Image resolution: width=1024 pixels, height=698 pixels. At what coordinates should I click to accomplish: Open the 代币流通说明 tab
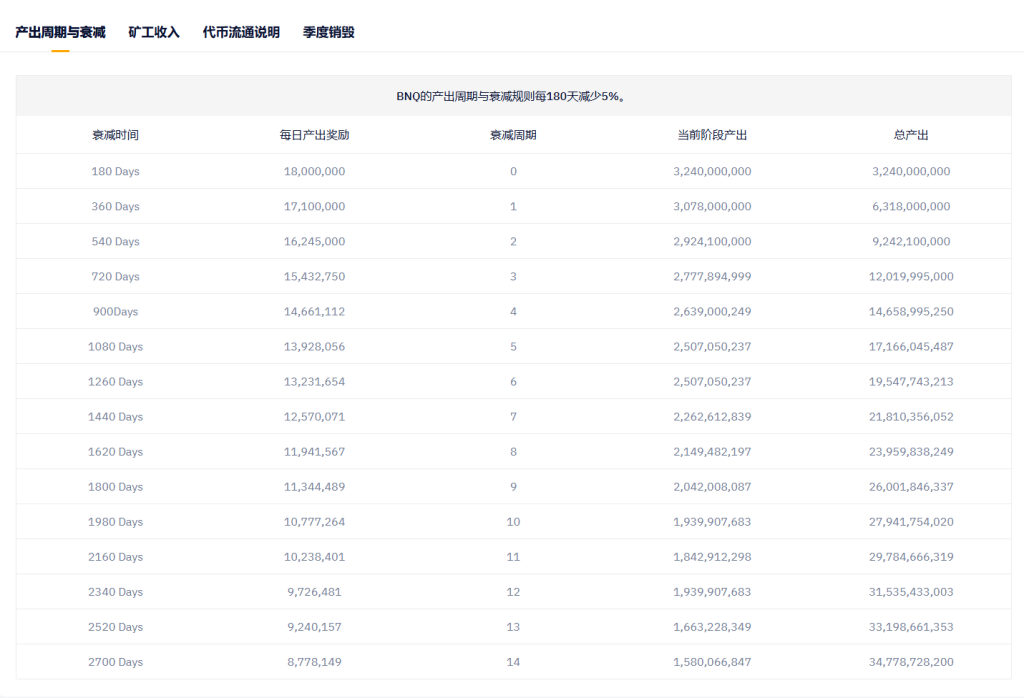[241, 32]
